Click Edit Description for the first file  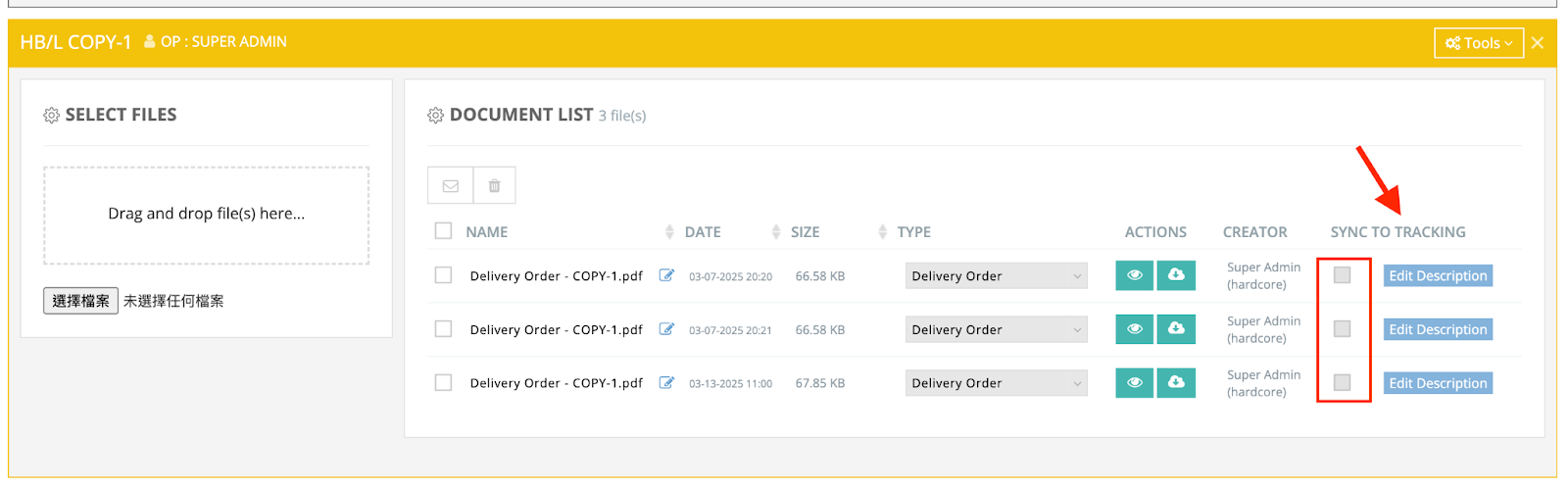1438,276
